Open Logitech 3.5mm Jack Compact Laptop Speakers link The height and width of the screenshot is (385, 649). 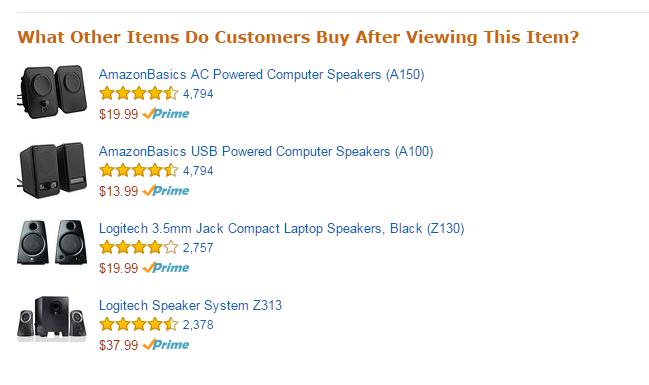pos(281,229)
